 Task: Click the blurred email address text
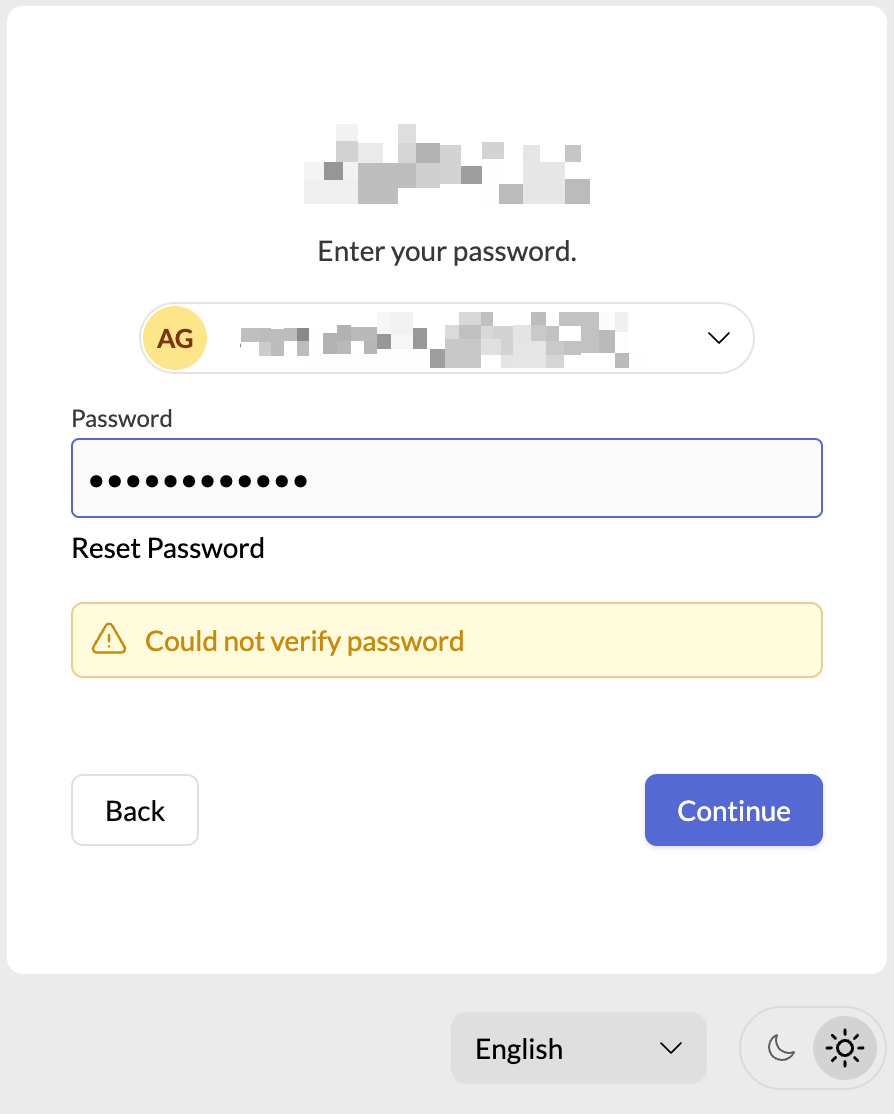tap(434, 340)
